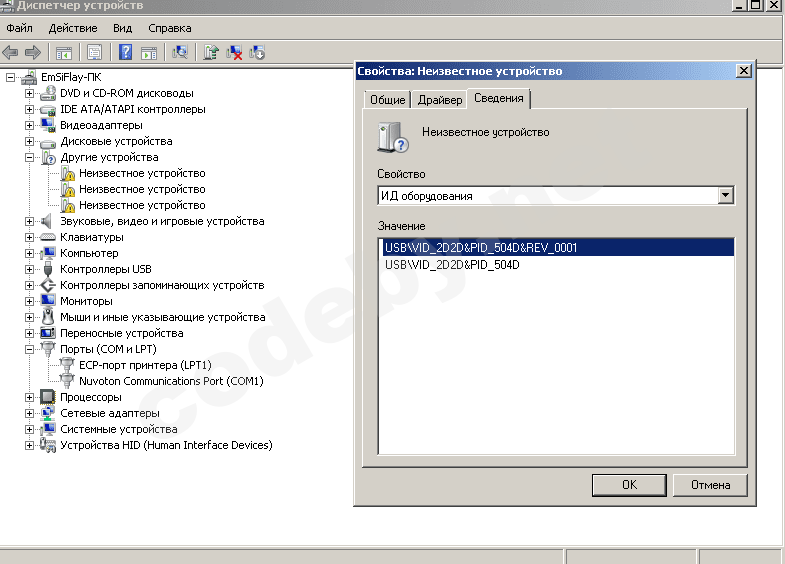The height and width of the screenshot is (564, 785).
Task: Open the Действие menu
Action: pyautogui.click(x=73, y=28)
